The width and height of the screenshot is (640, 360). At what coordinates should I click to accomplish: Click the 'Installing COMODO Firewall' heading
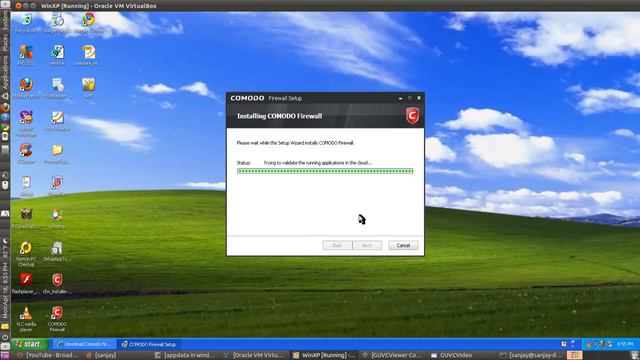pyautogui.click(x=280, y=116)
